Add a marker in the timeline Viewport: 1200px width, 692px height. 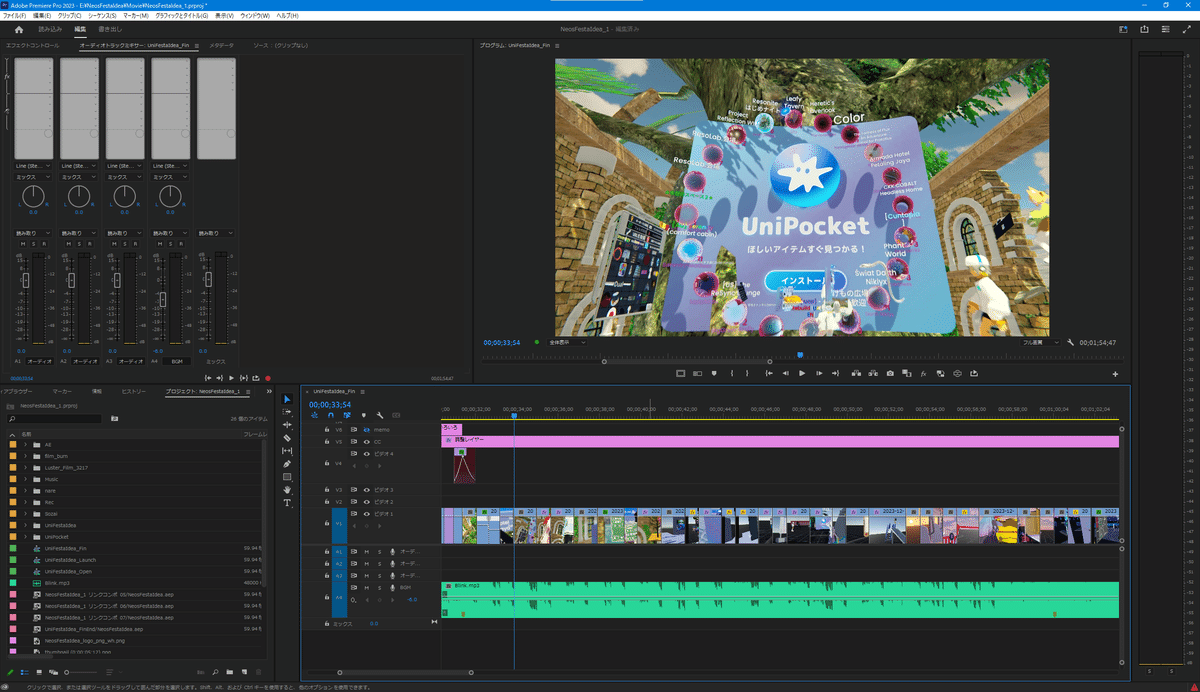click(364, 415)
